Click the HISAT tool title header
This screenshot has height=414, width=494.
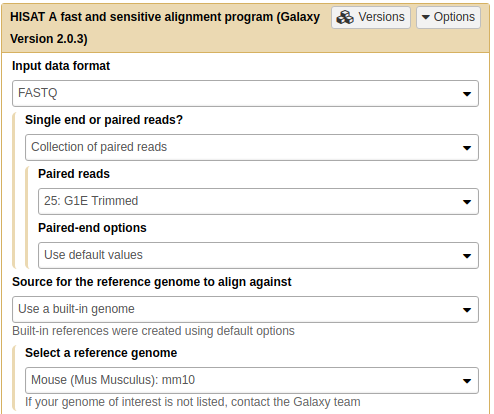(x=165, y=28)
